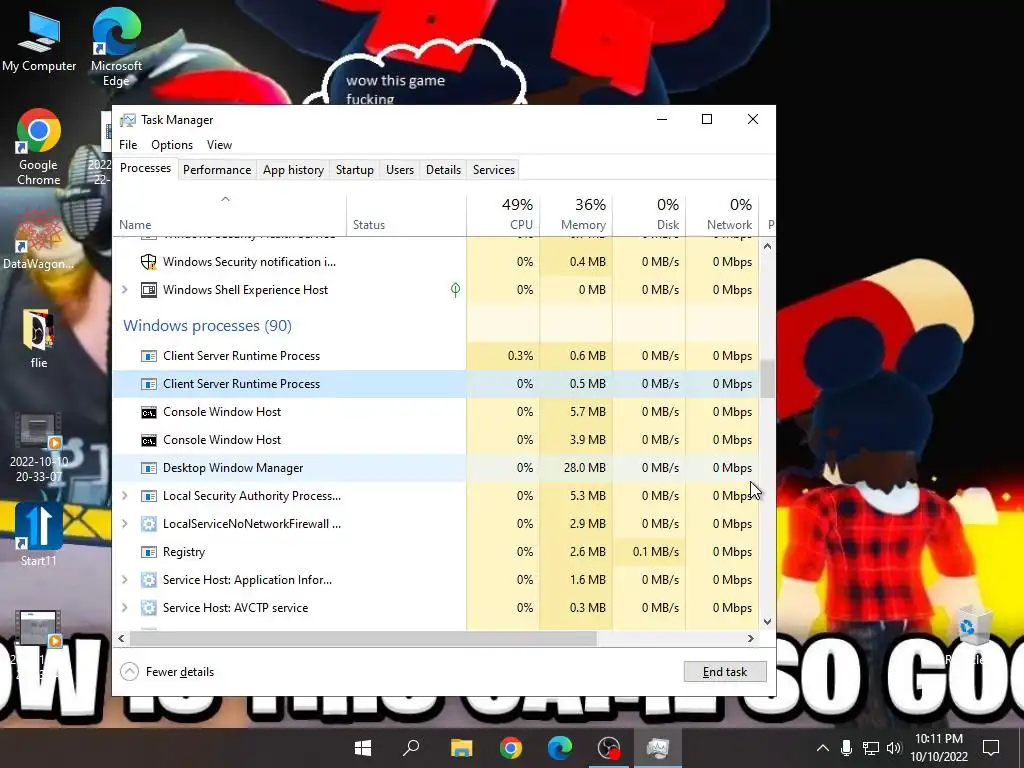Click the vertical scrollbar down arrow
The width and height of the screenshot is (1024, 768).
(767, 622)
